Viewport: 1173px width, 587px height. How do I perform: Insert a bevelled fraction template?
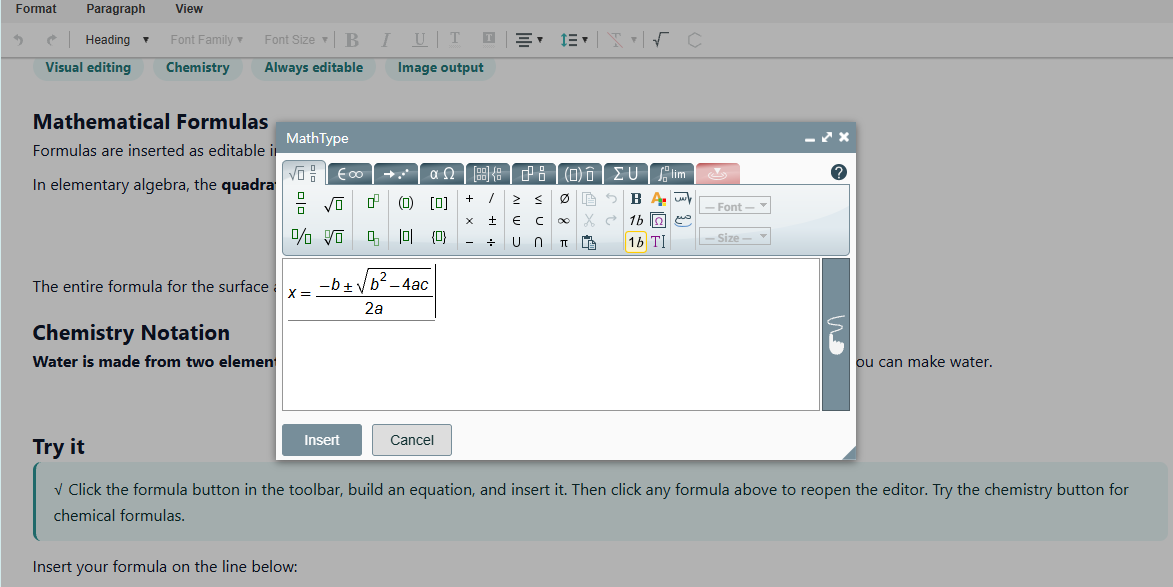(x=301, y=238)
